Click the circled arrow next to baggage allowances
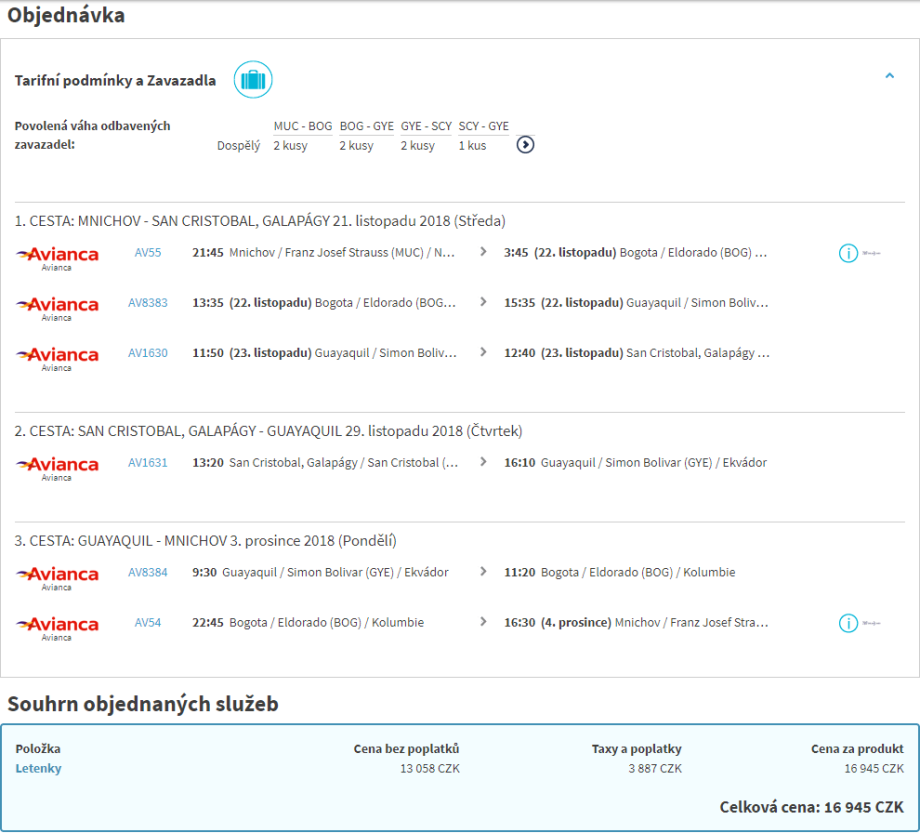 point(525,145)
